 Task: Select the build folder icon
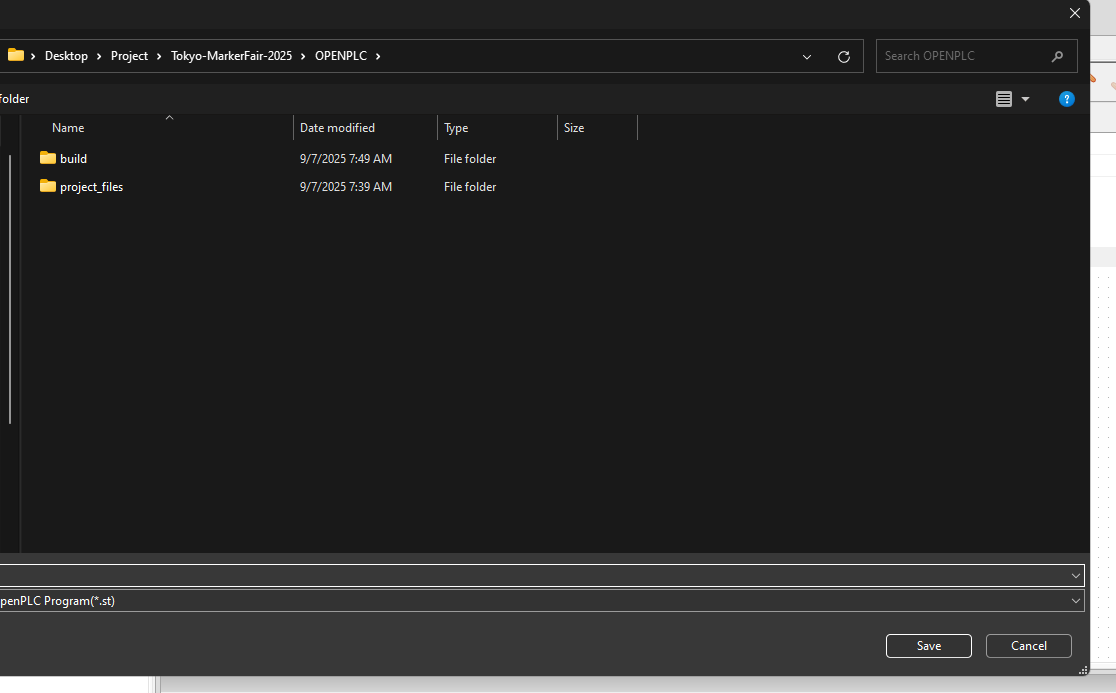pyautogui.click(x=48, y=158)
